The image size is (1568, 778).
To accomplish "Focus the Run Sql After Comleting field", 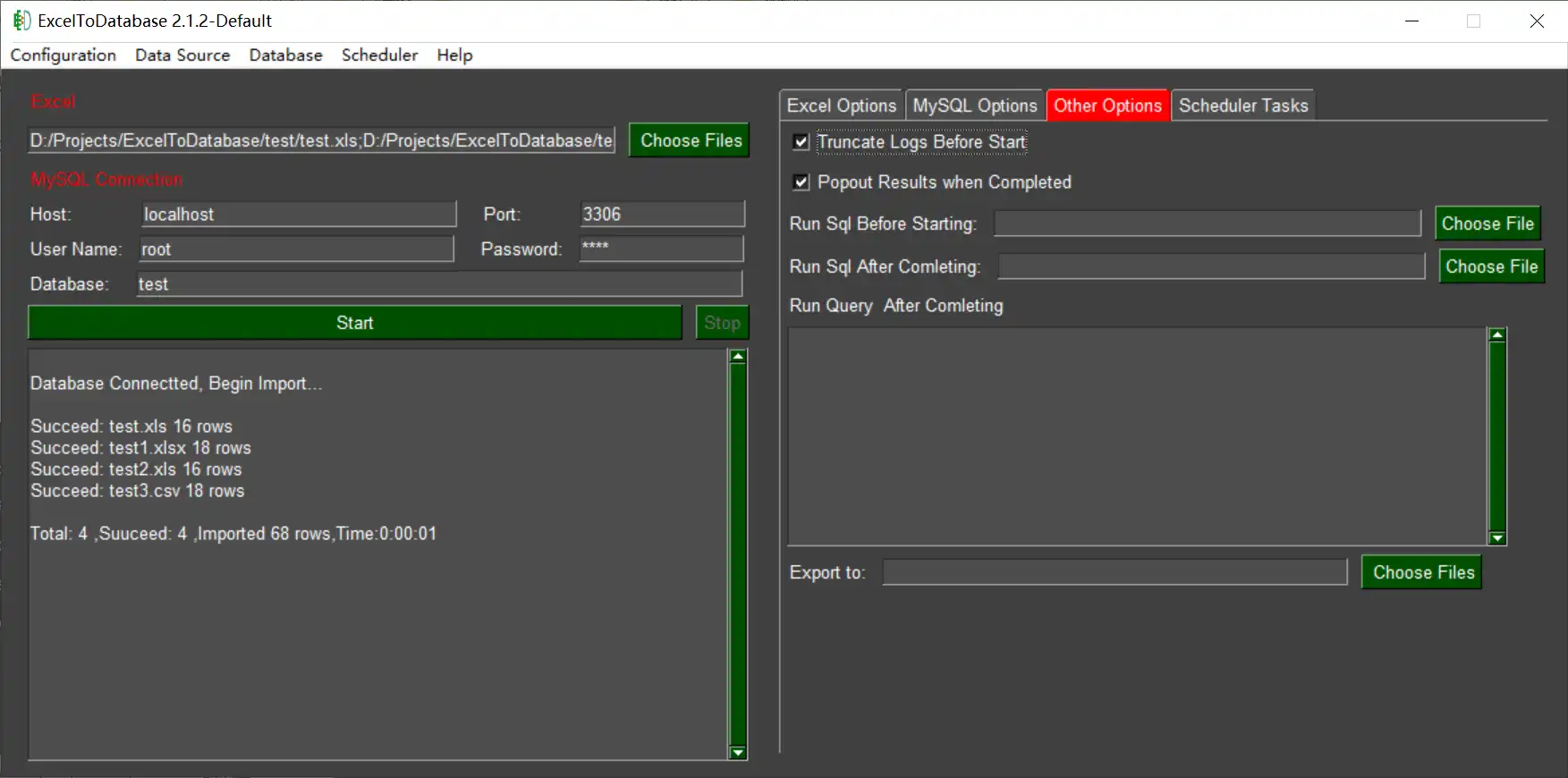I will pos(1211,266).
